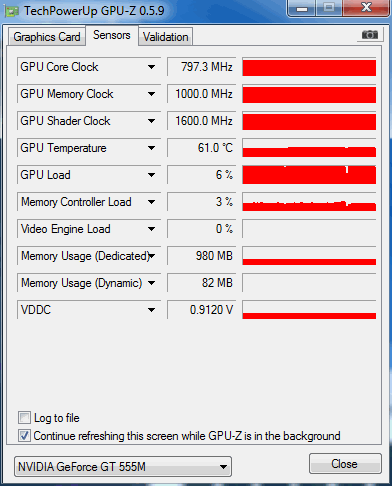Click the 797.3 MHz core clock value field

(x=202, y=67)
